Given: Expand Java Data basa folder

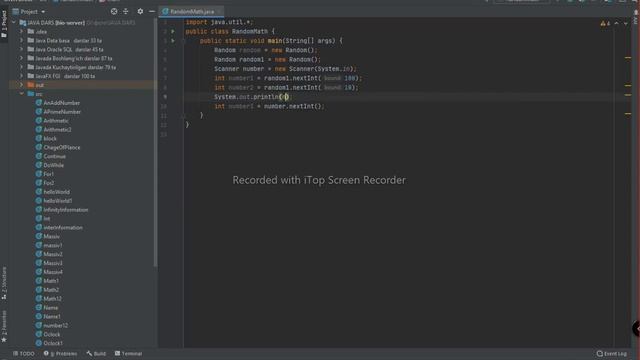Looking at the screenshot, I should coord(22,40).
